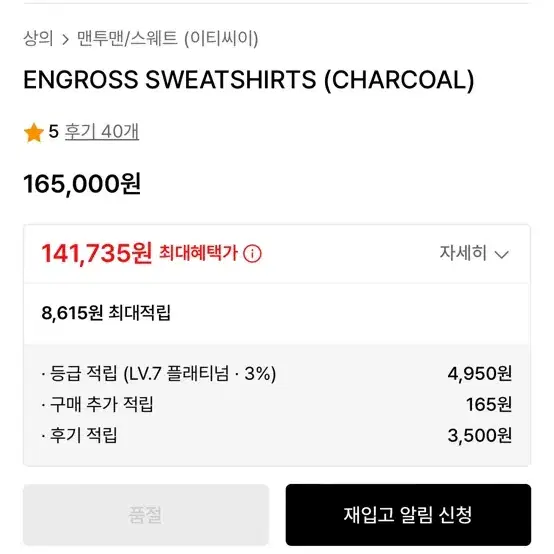Click the 3,500원 review reward amount
This screenshot has height=554, width=554.
tap(479, 435)
